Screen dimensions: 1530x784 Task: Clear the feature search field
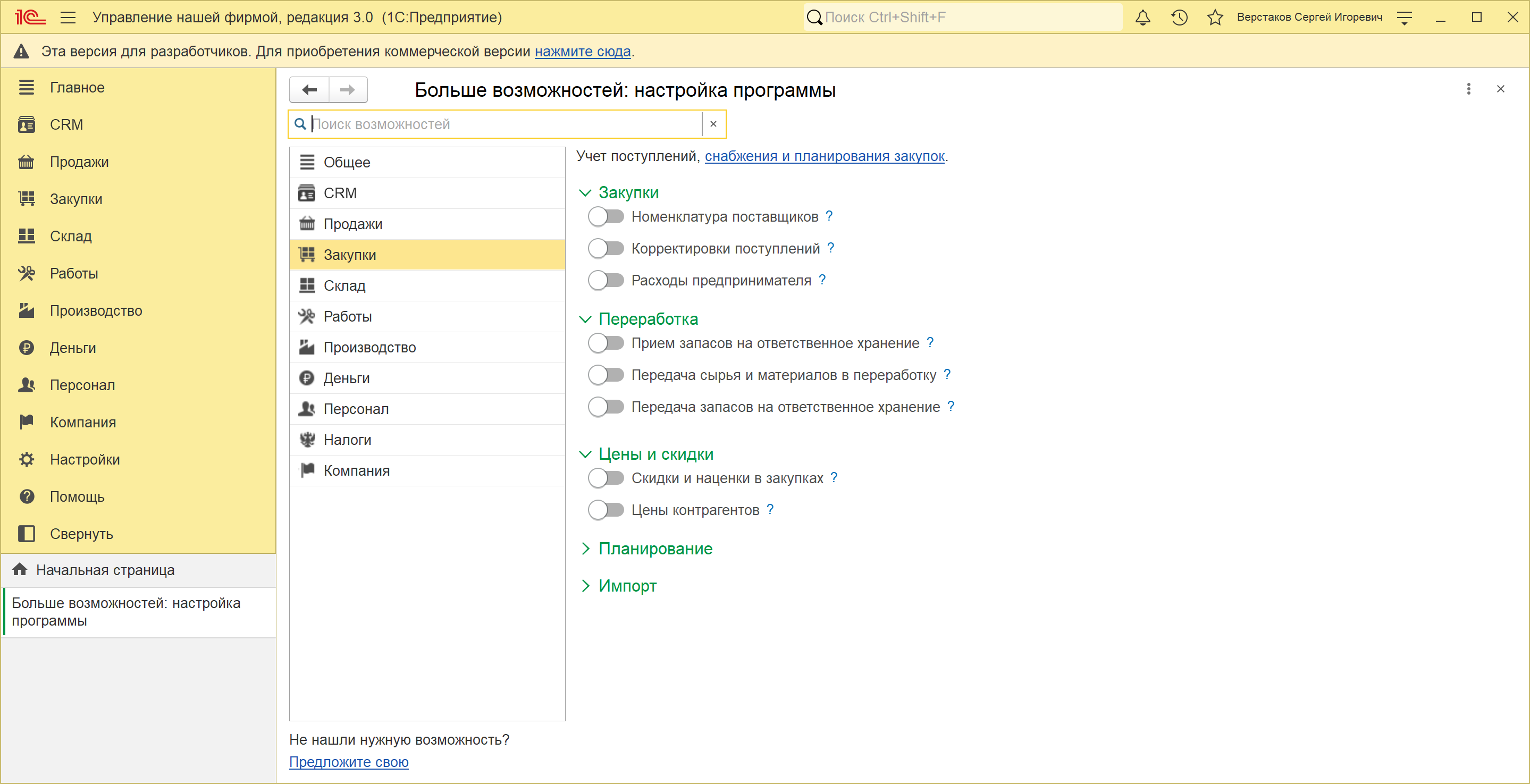713,124
